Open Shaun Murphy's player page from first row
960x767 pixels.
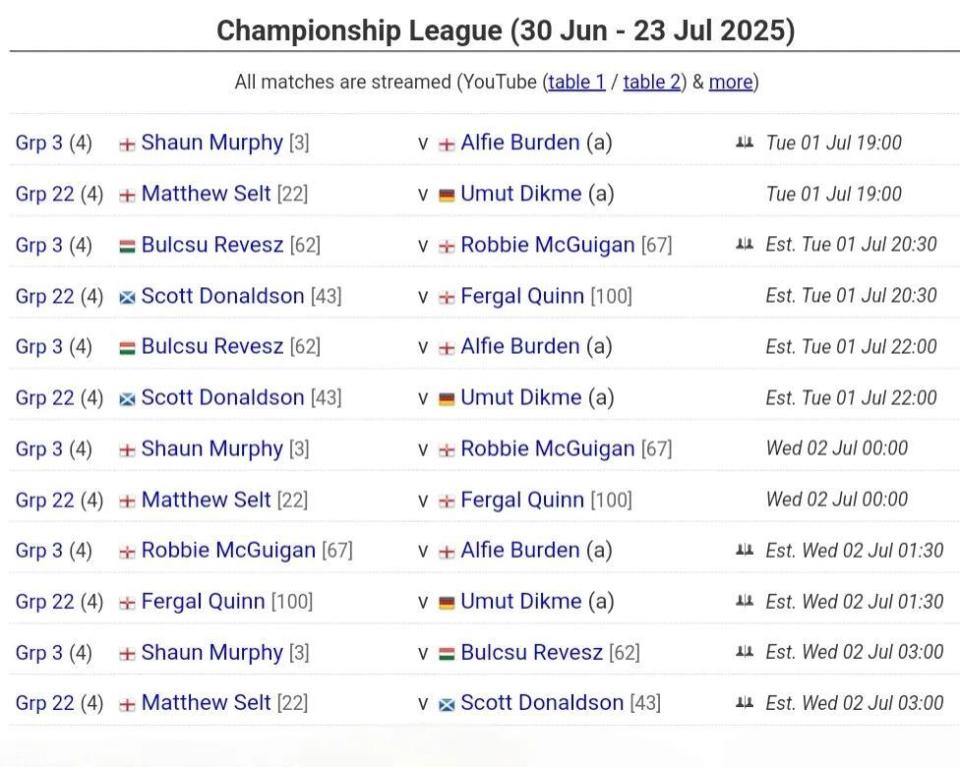pyautogui.click(x=212, y=142)
